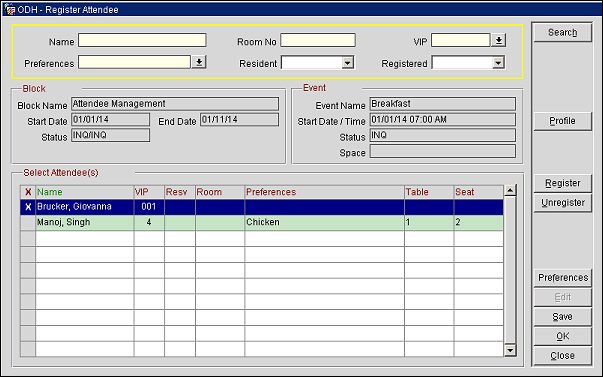This screenshot has height=377, width=603.
Task: Mark the selection box for Manoj, Singh
Action: pyautogui.click(x=28, y=223)
